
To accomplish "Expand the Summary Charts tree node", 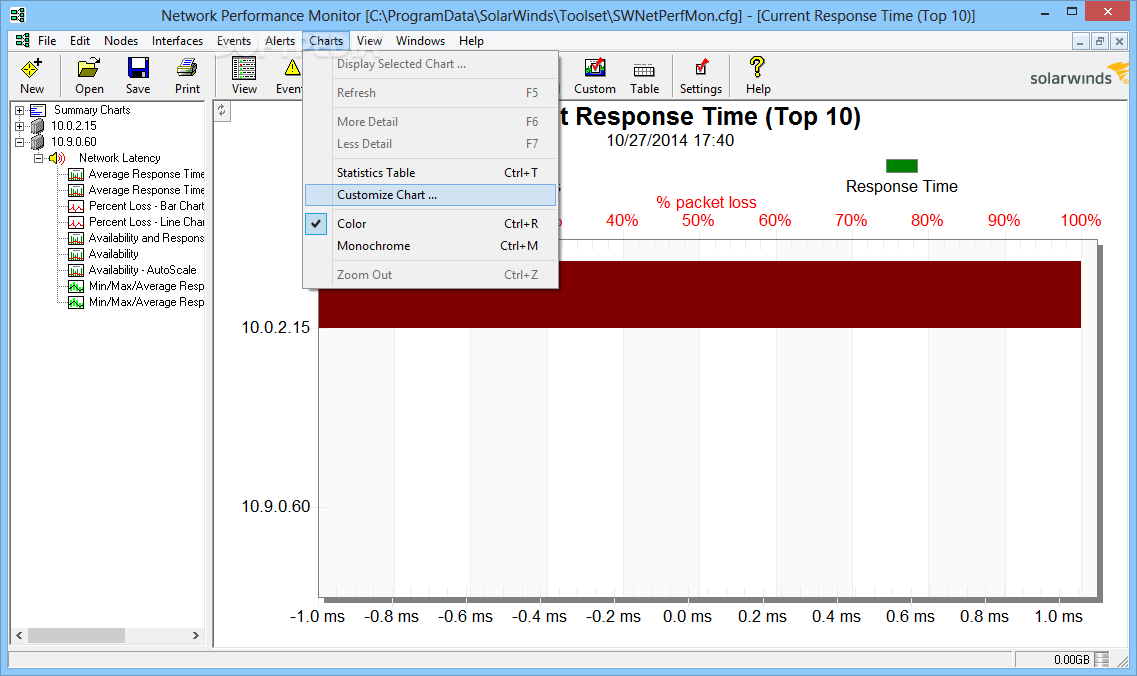I will pos(20,110).
